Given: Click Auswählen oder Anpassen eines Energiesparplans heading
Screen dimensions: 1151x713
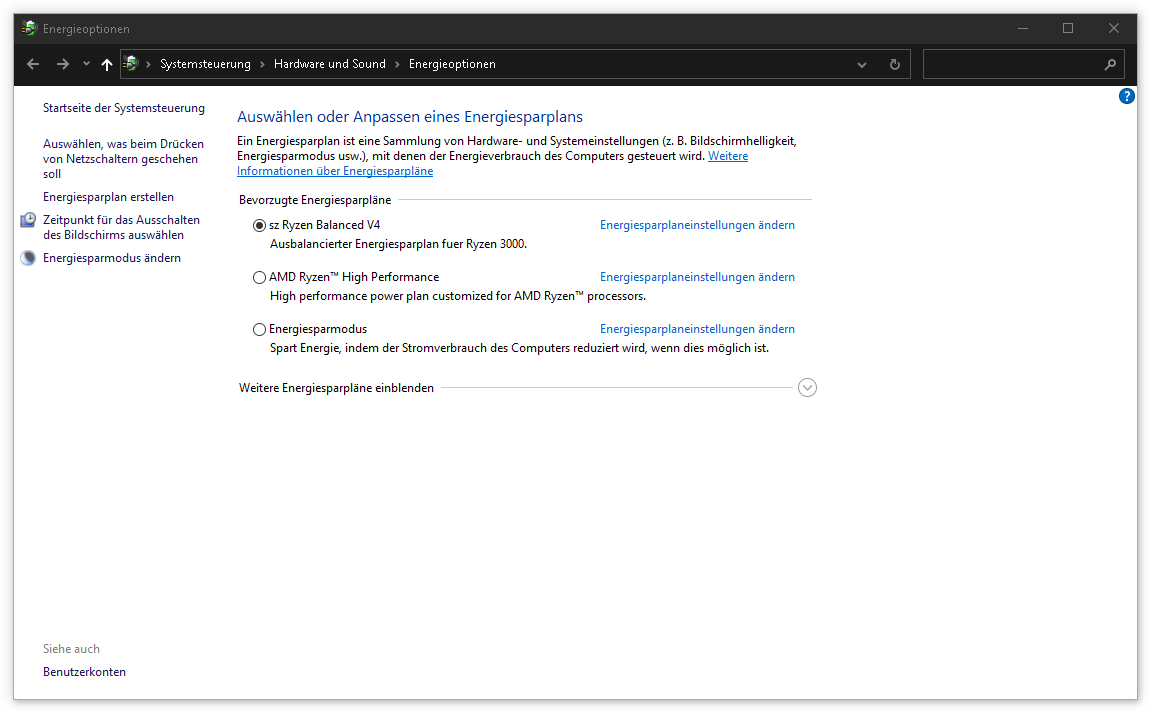Looking at the screenshot, I should 410,117.
